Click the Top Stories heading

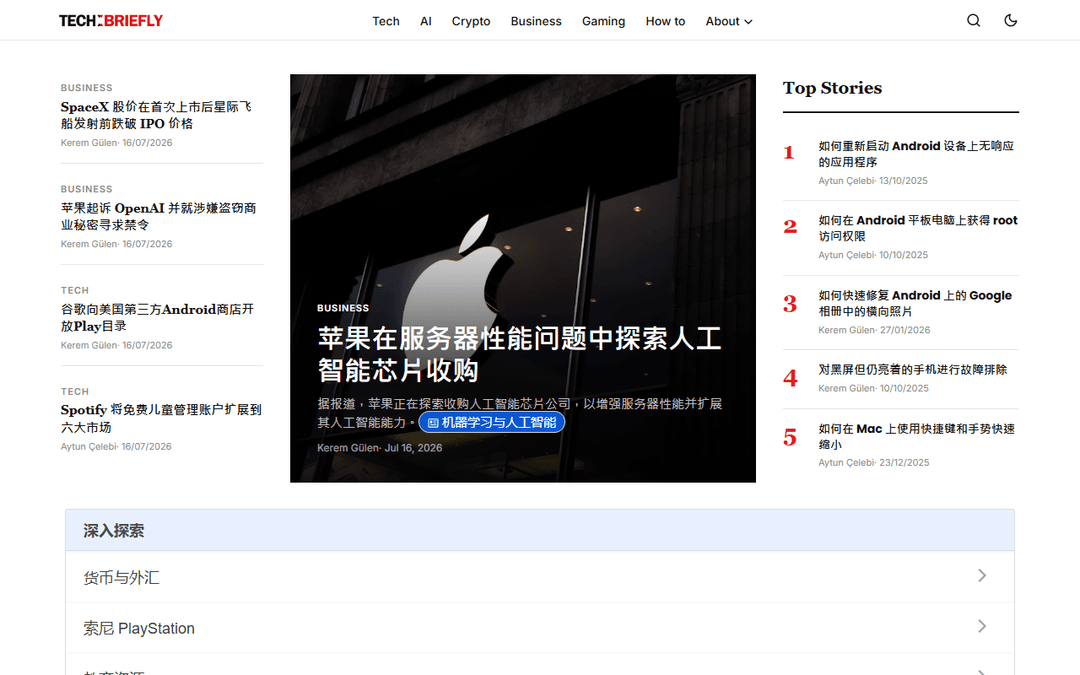tap(832, 88)
